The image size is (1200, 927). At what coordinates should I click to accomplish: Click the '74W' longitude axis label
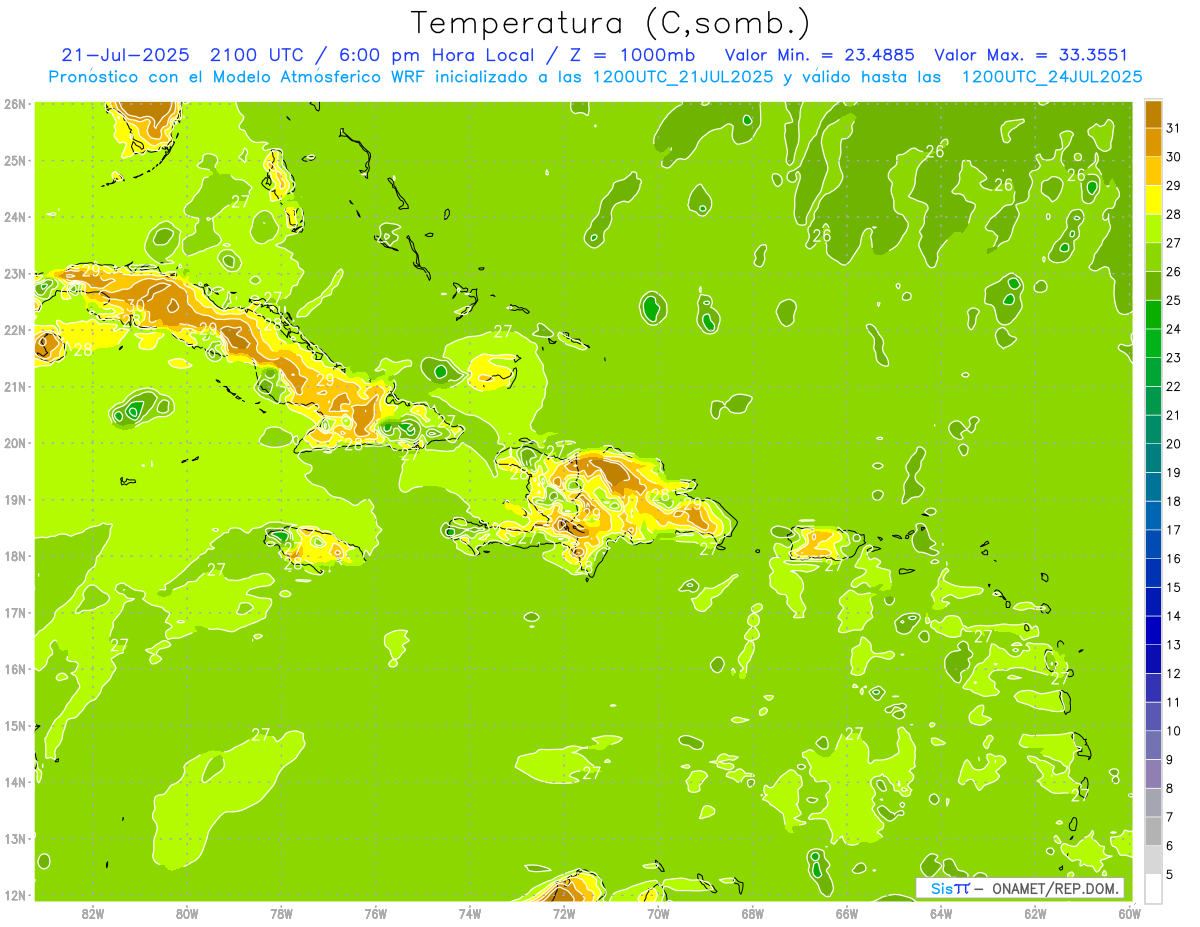coord(470,912)
